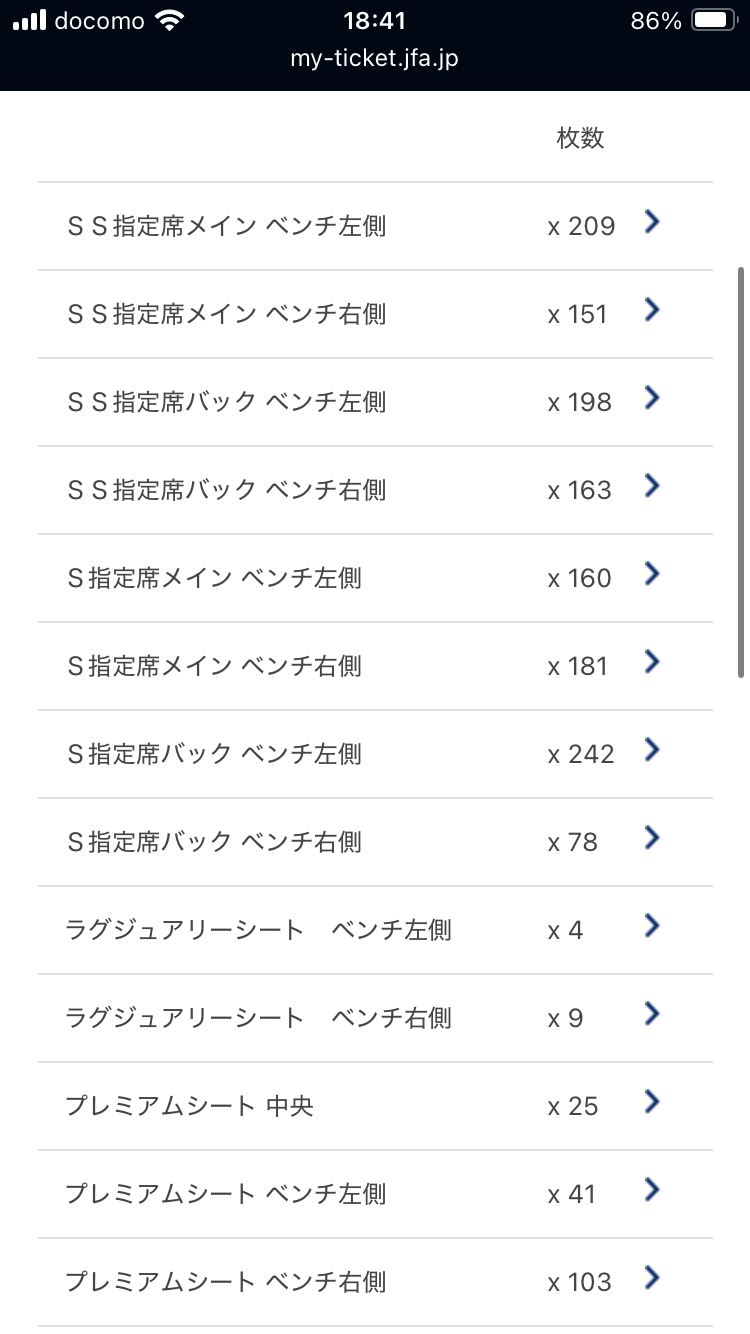The image size is (750, 1334).
Task: Tap the my-ticket.jfa.jp address bar
Action: [375, 58]
